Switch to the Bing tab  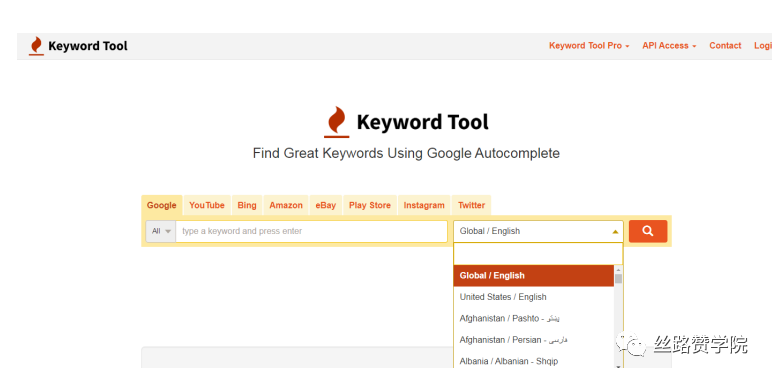coord(247,205)
